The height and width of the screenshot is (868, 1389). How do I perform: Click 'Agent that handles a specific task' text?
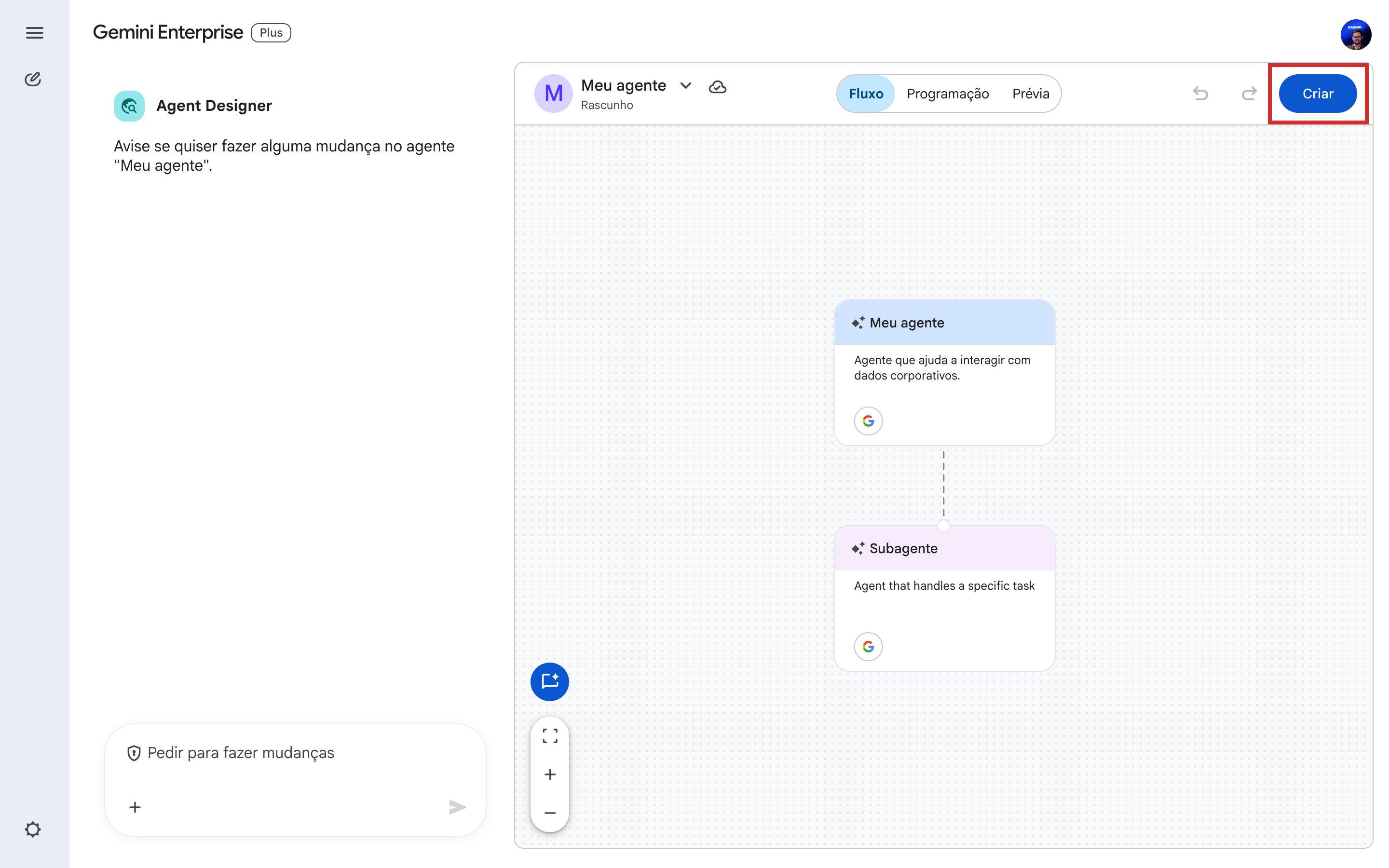[944, 585]
